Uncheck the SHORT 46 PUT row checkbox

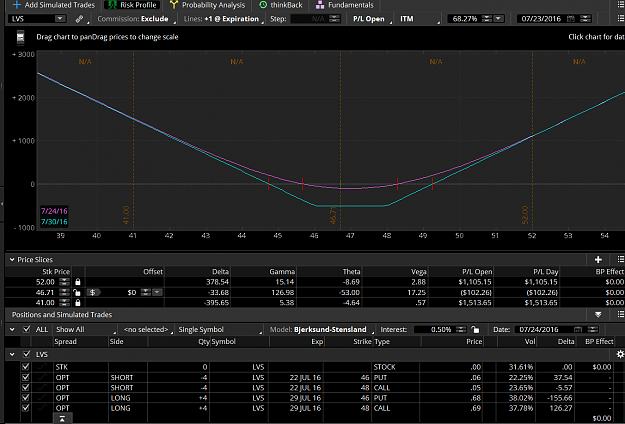(26, 377)
